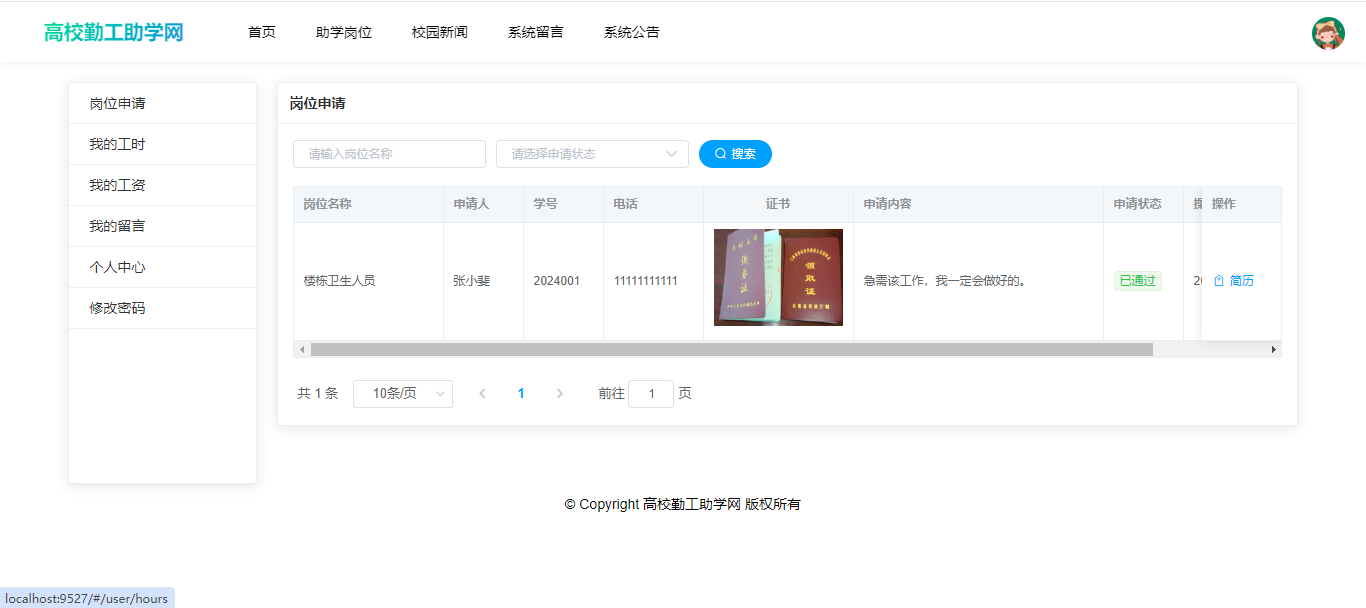Click the scrollbar's left arrow
The height and width of the screenshot is (608, 1366).
[301, 349]
